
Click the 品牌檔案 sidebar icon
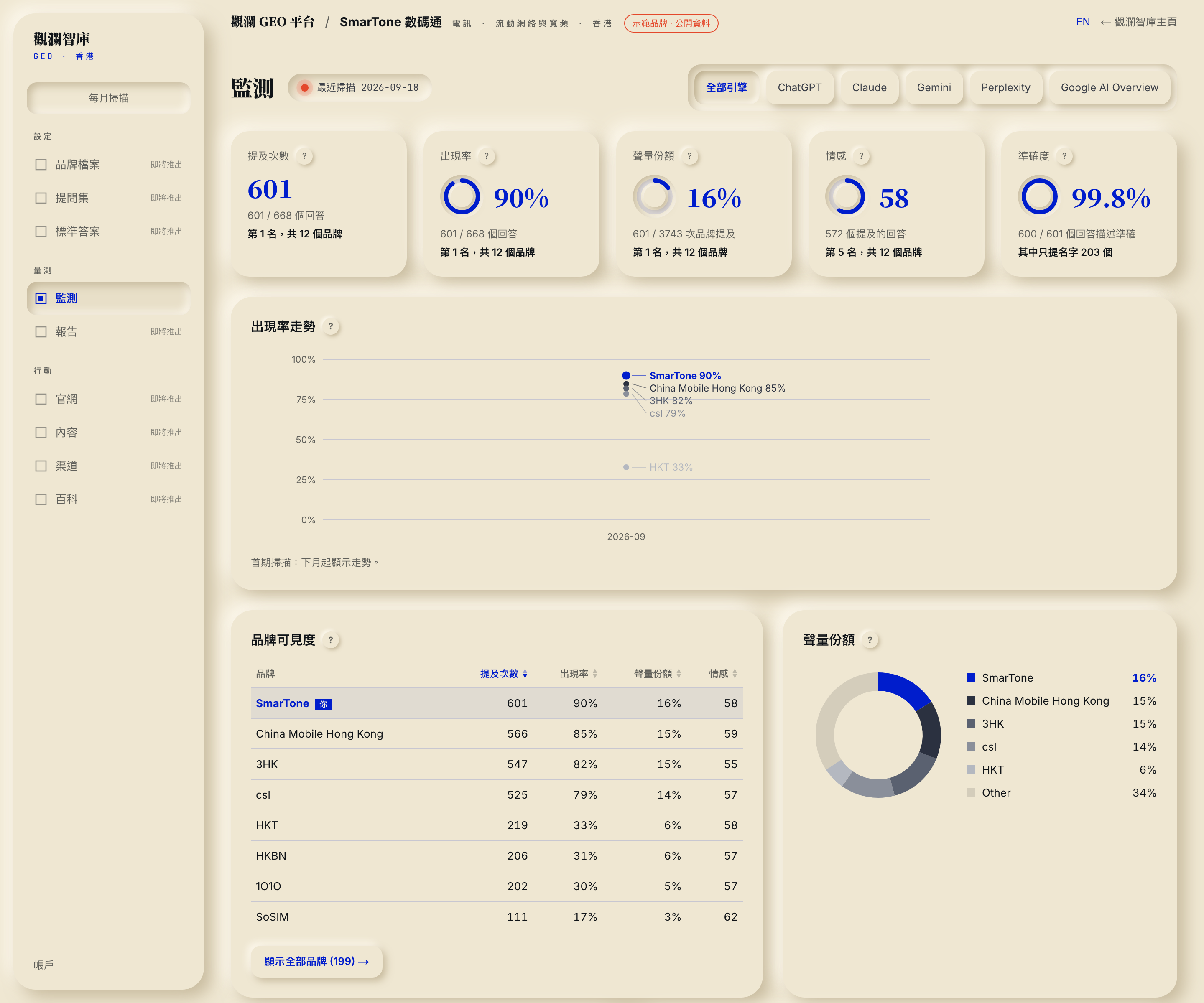(x=41, y=165)
